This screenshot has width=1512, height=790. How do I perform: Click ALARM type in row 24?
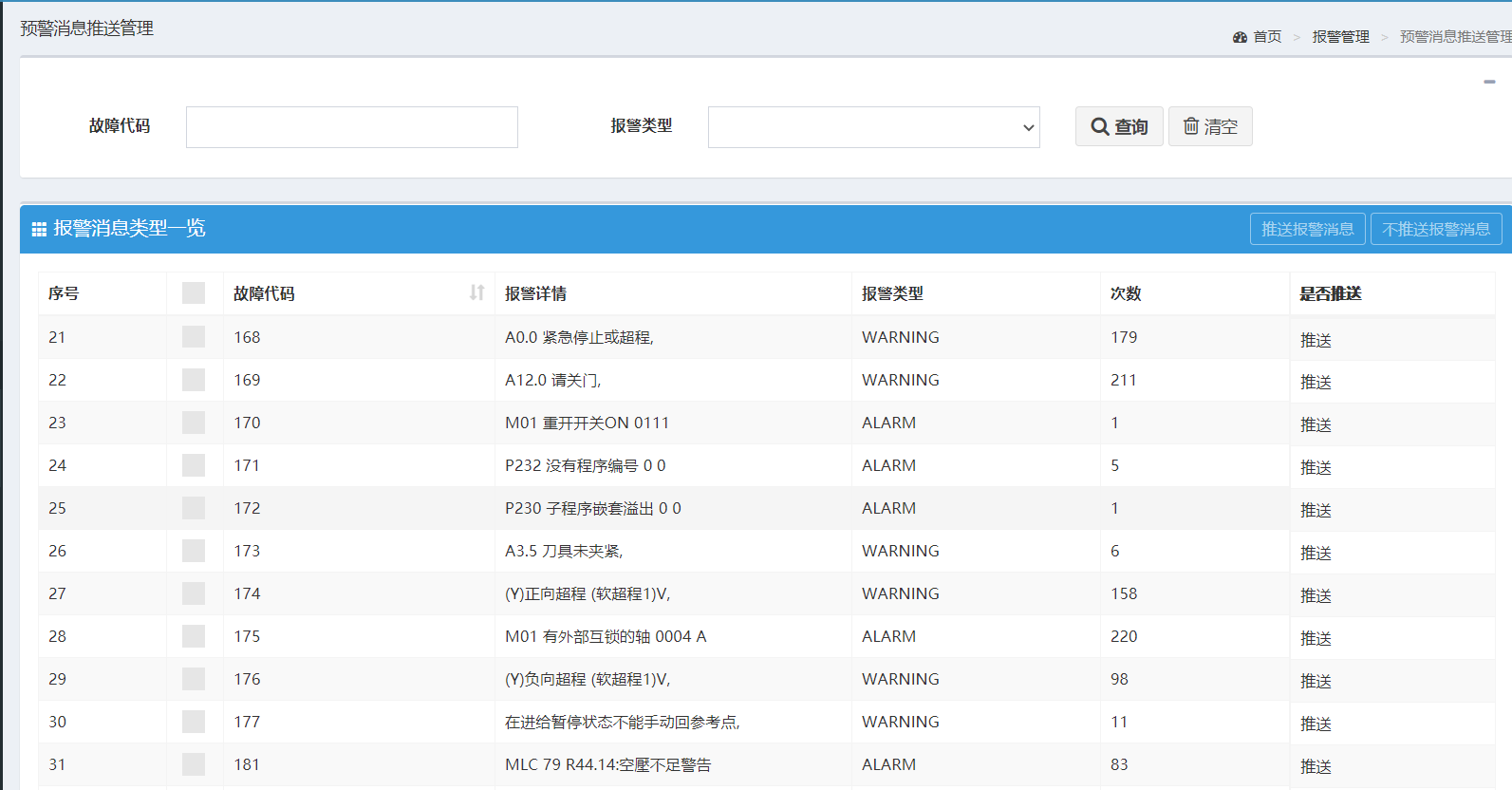[x=889, y=465]
